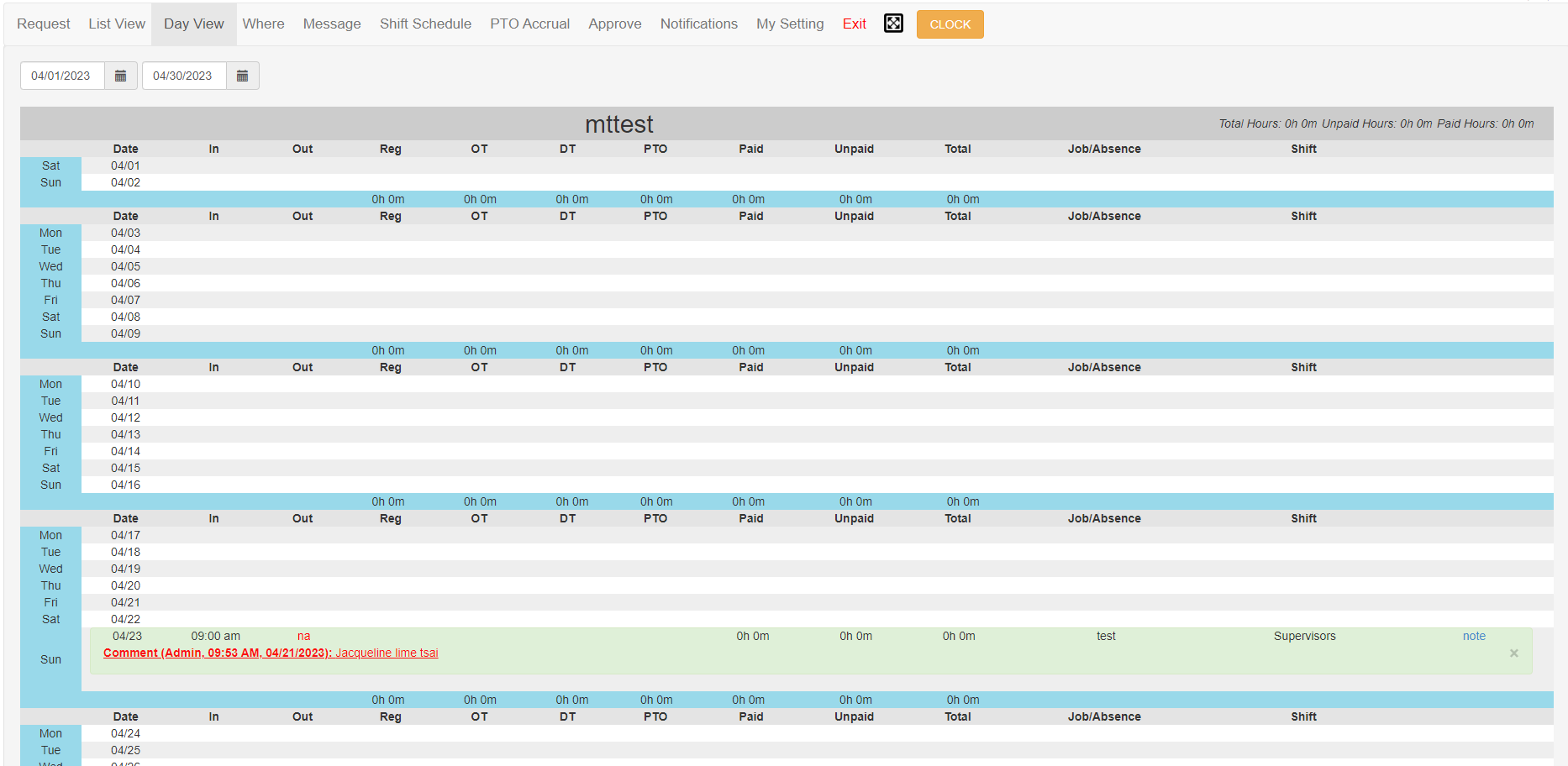
Task: Click the orange CLOCK button
Action: coord(950,24)
